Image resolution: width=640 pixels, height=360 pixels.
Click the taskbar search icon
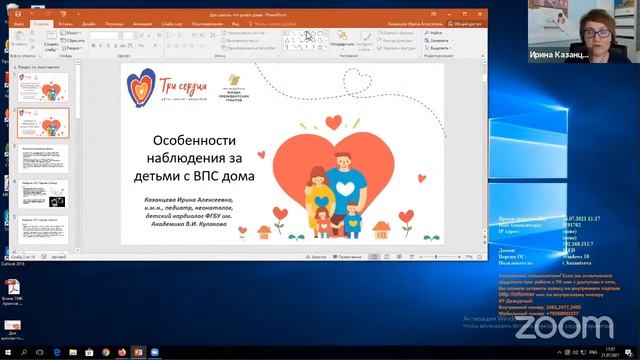24,352
